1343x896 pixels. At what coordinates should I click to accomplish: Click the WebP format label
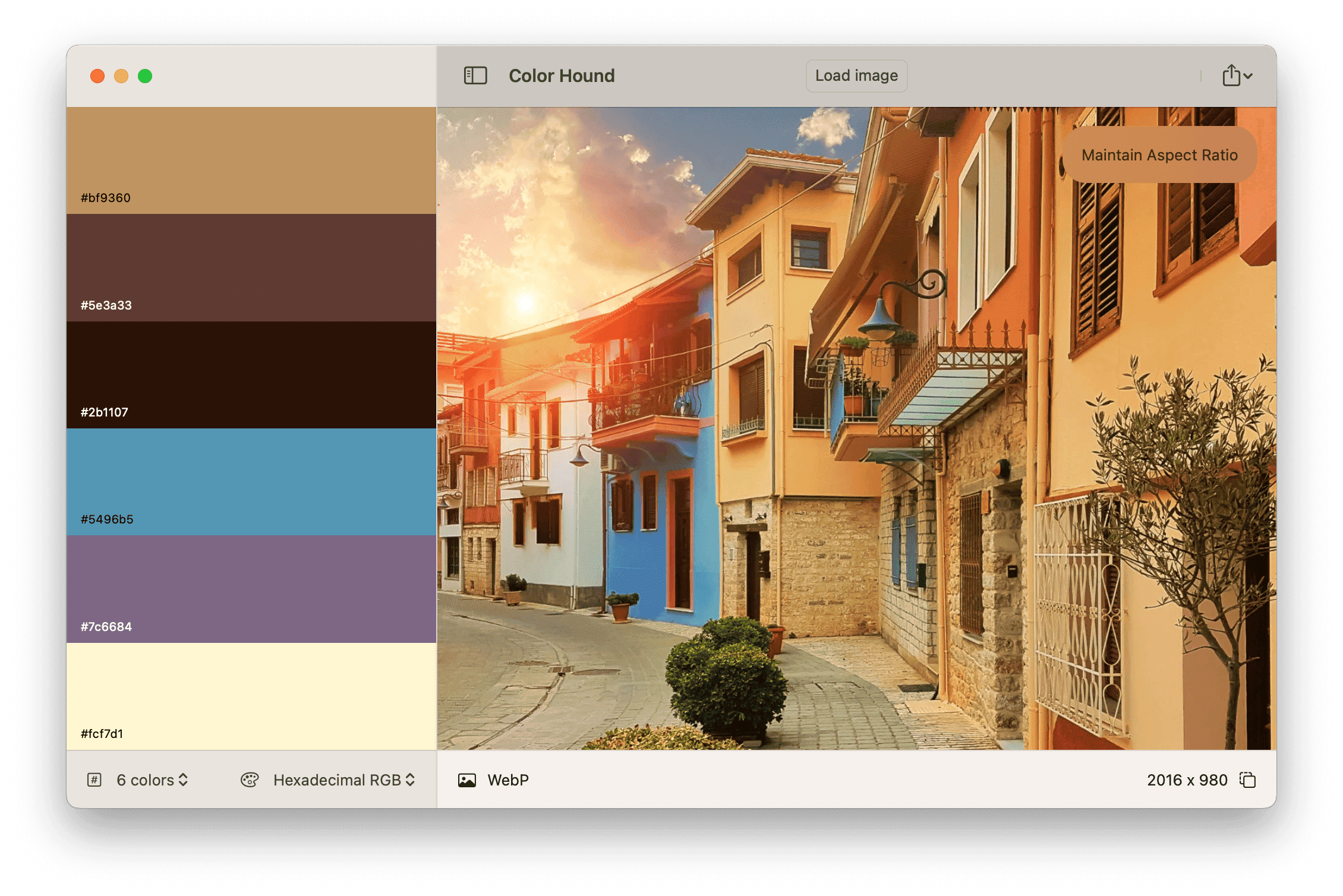507,780
